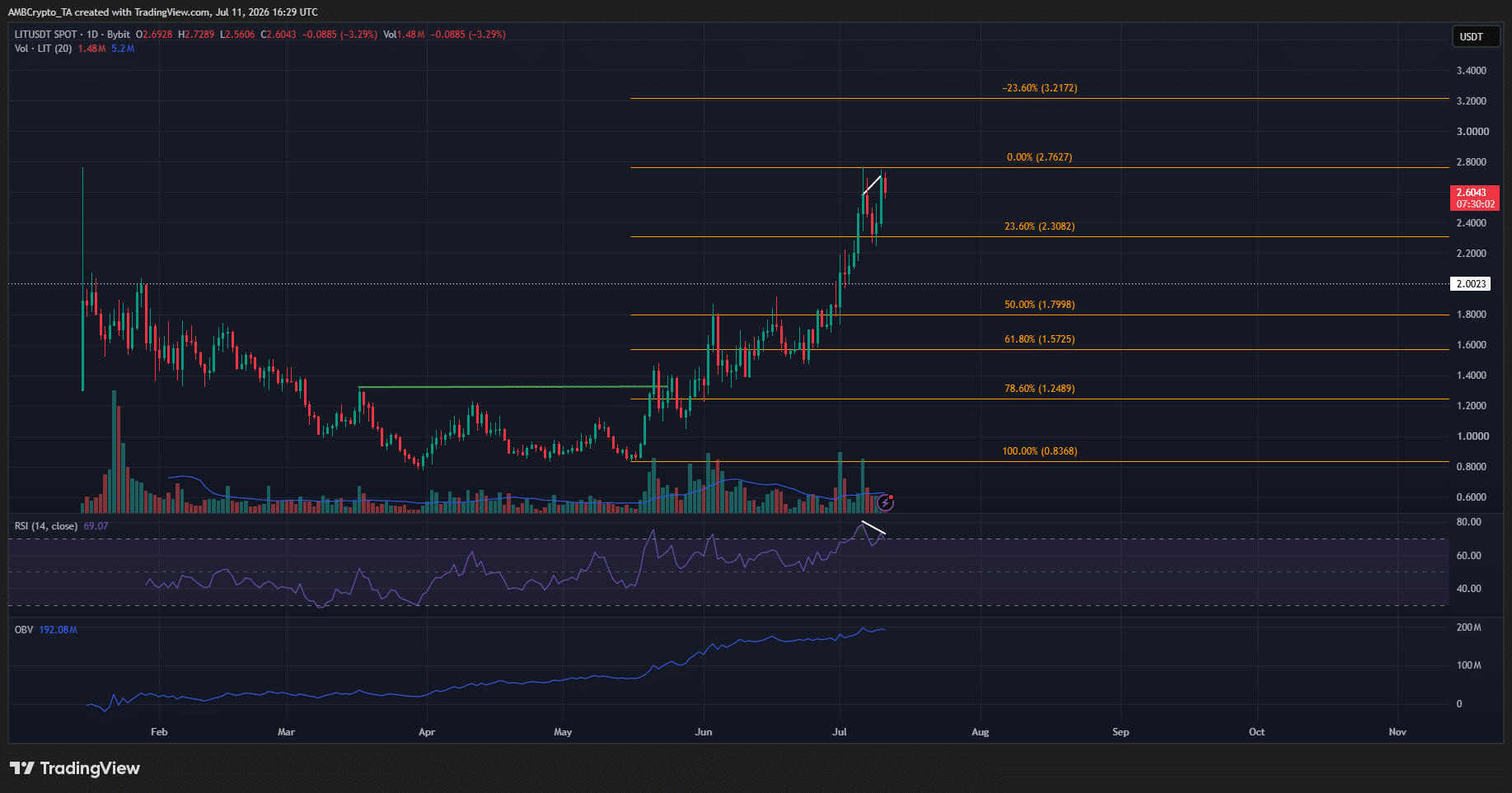Viewport: 1512px width, 793px height.
Task: Click the AMBCrypto_TA attribution header text
Action: click(x=162, y=12)
